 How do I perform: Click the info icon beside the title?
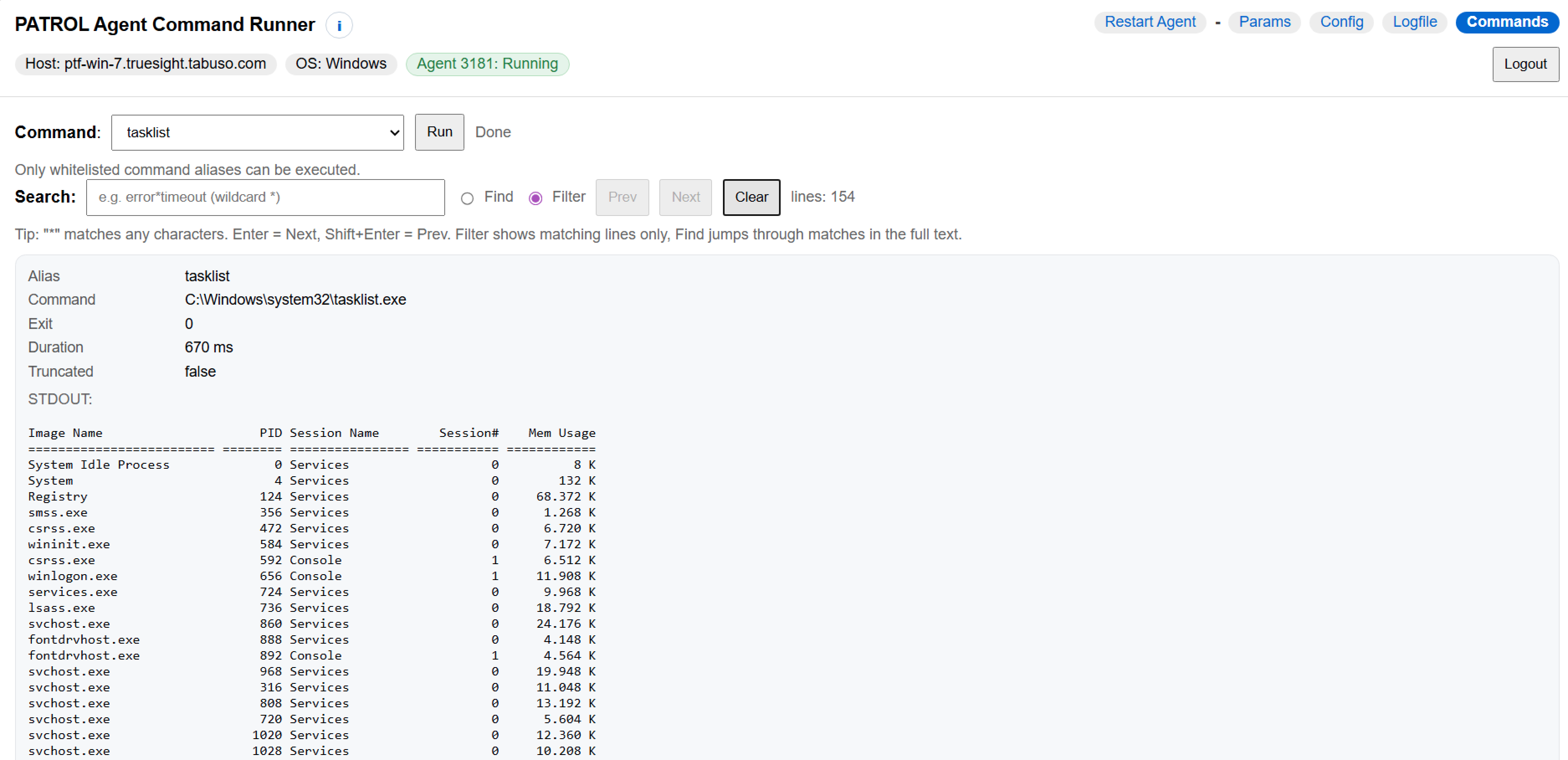coord(339,26)
